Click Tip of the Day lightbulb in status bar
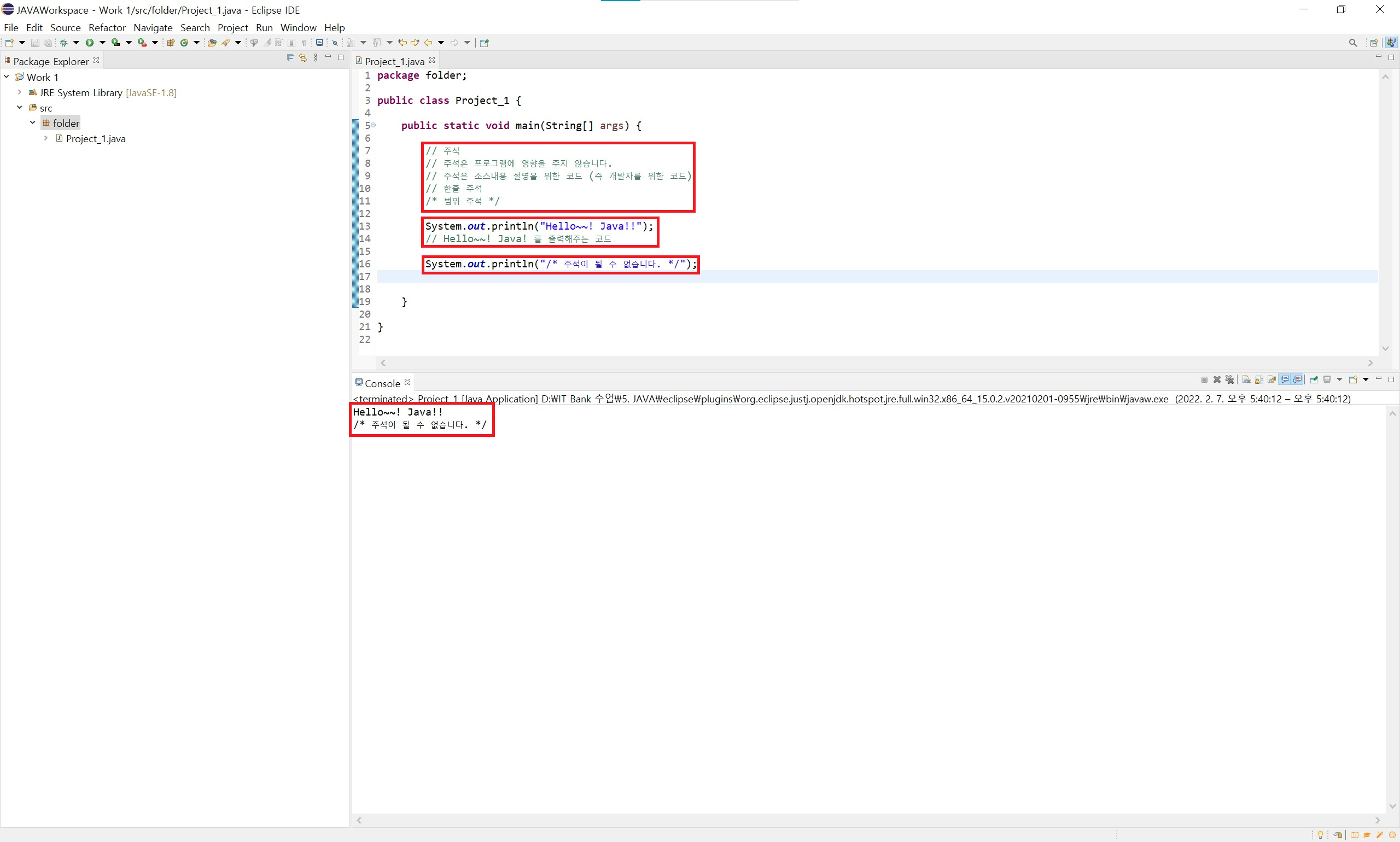Image resolution: width=1400 pixels, height=842 pixels. click(1321, 835)
